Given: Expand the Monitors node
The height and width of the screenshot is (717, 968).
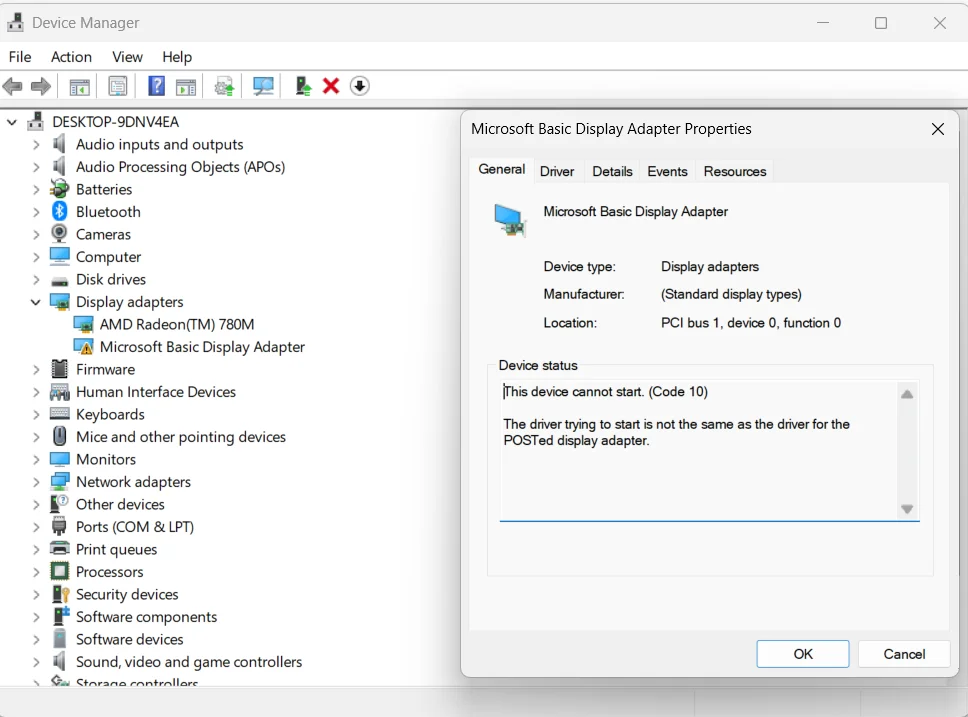Looking at the screenshot, I should pos(36,459).
